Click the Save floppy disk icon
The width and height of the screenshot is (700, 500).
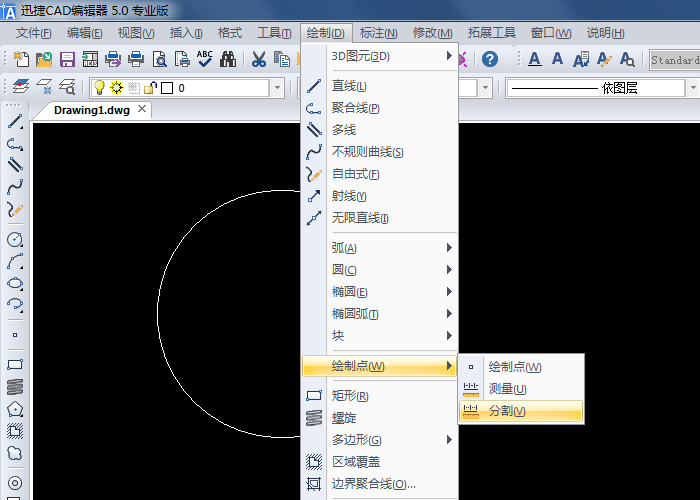(x=67, y=59)
